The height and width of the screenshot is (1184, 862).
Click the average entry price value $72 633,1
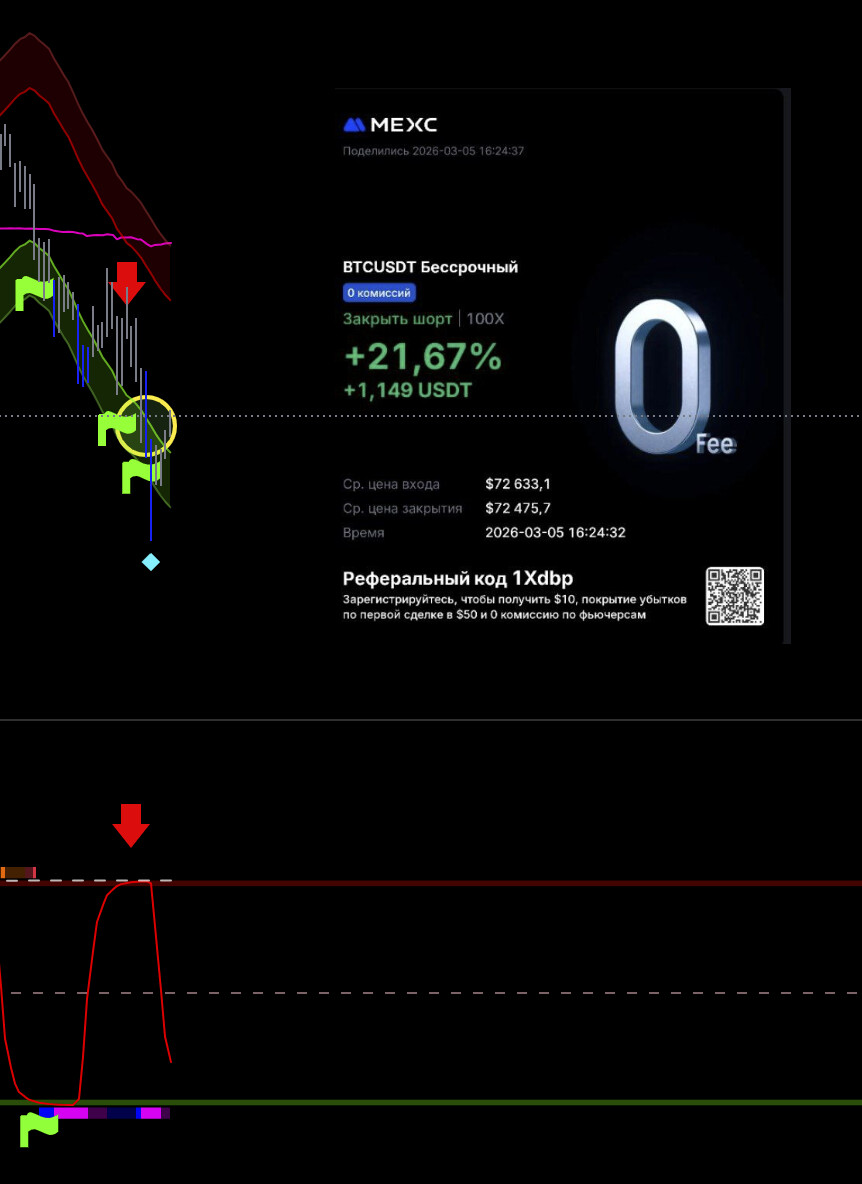click(x=518, y=484)
